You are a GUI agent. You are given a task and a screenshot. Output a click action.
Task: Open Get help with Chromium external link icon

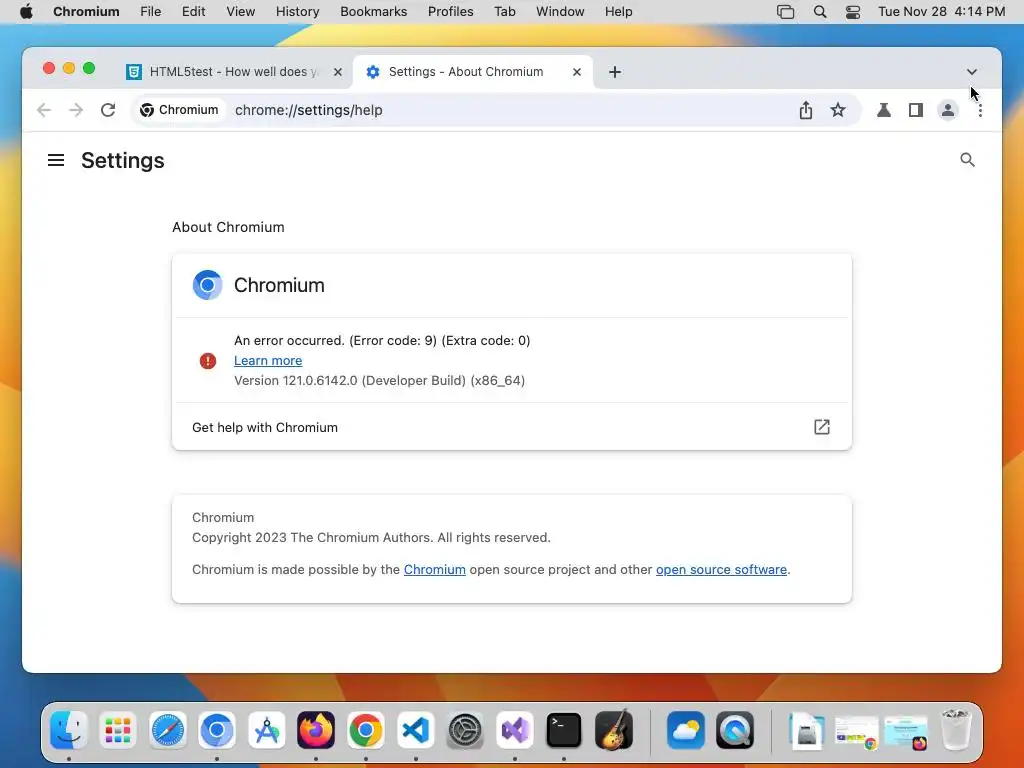pyautogui.click(x=822, y=427)
